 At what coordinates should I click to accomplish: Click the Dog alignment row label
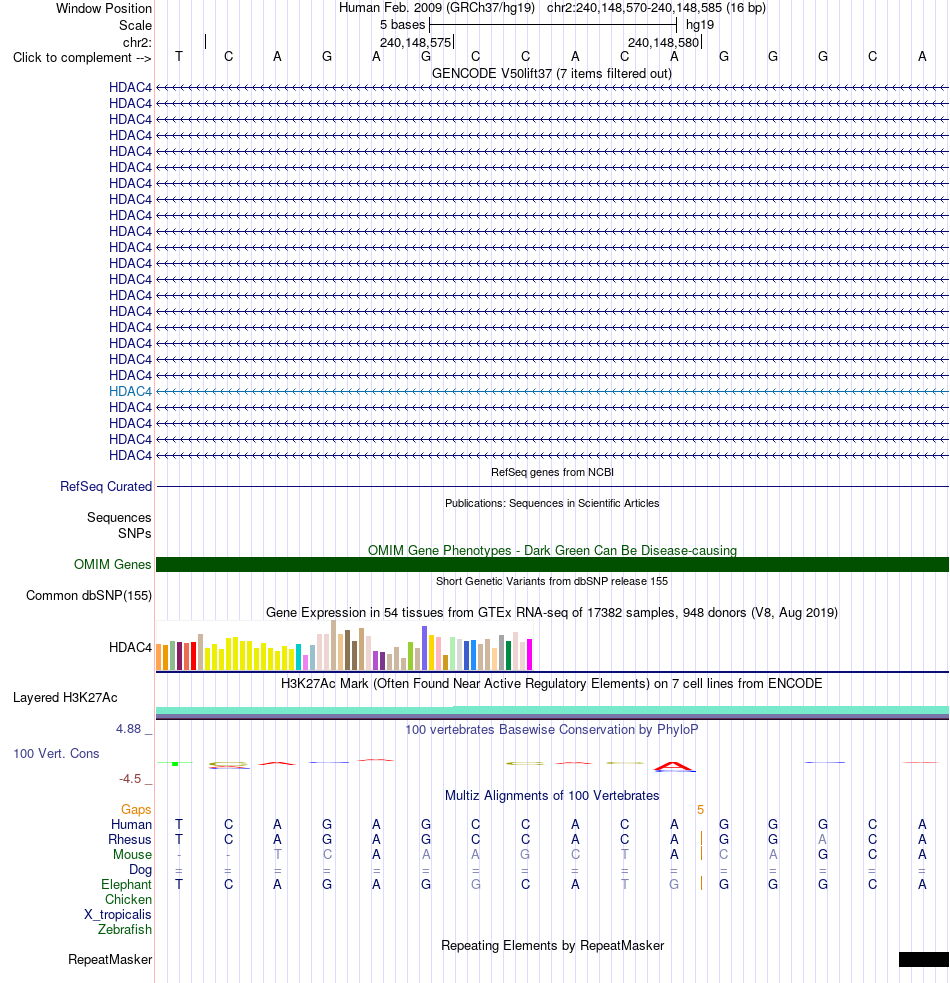(140, 870)
